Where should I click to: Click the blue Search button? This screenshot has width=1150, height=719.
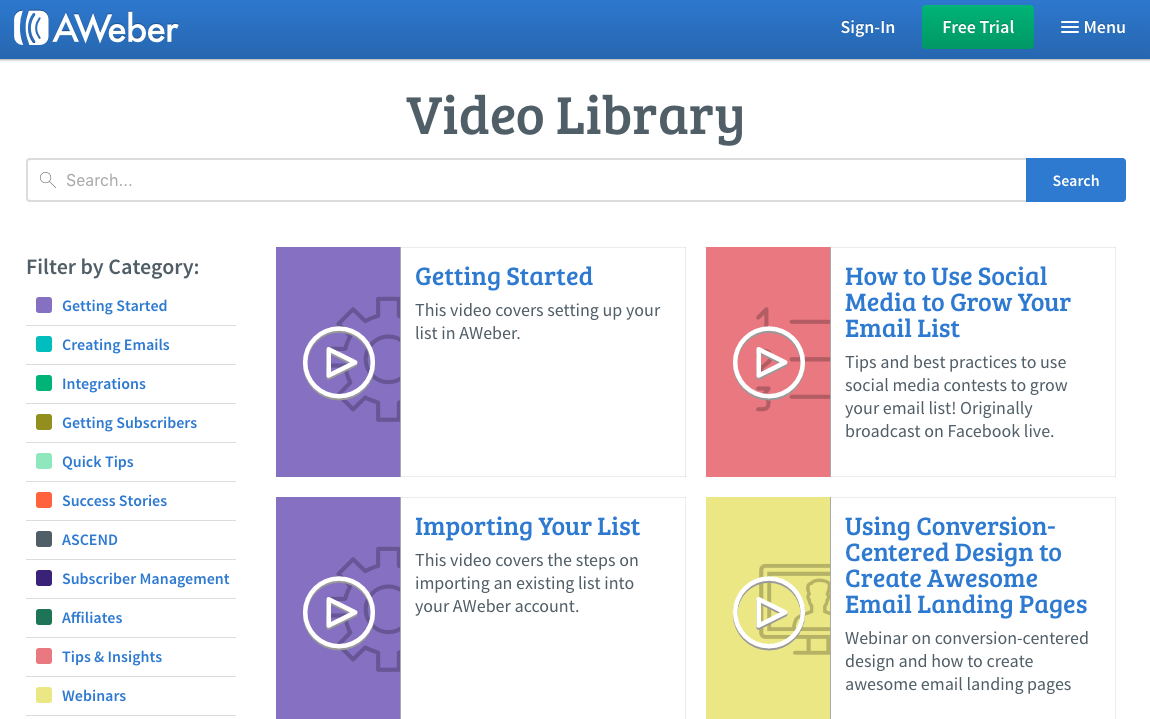pyautogui.click(x=1075, y=180)
